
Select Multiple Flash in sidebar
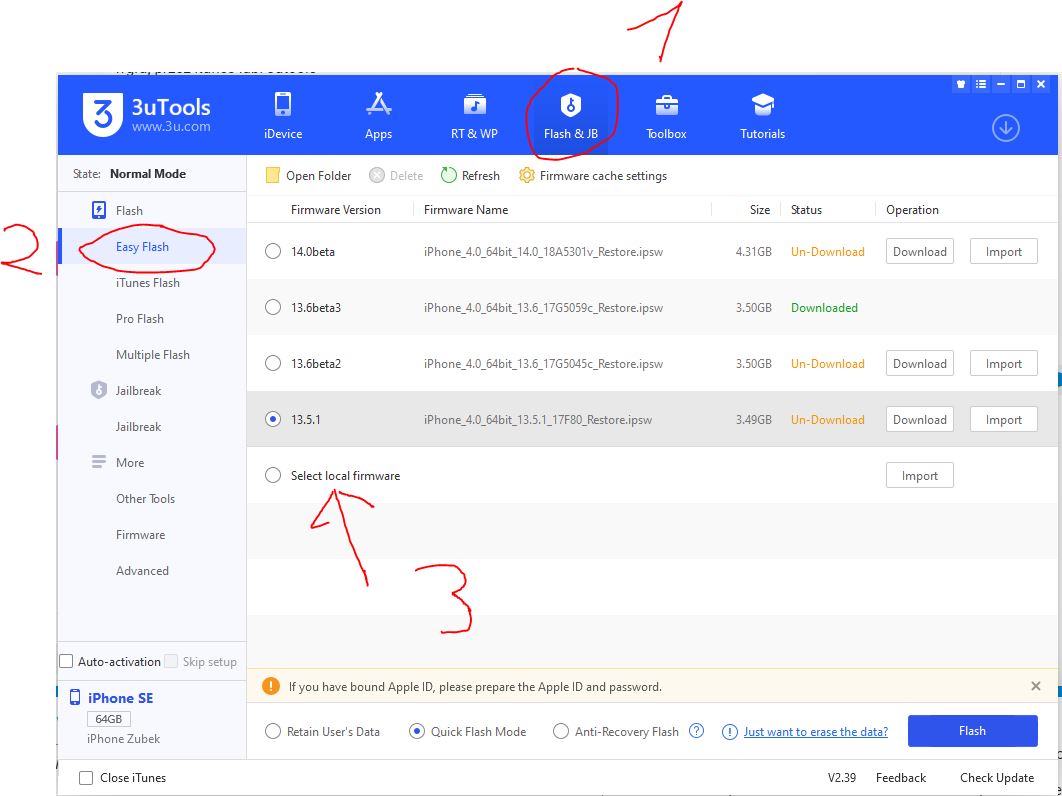click(152, 354)
